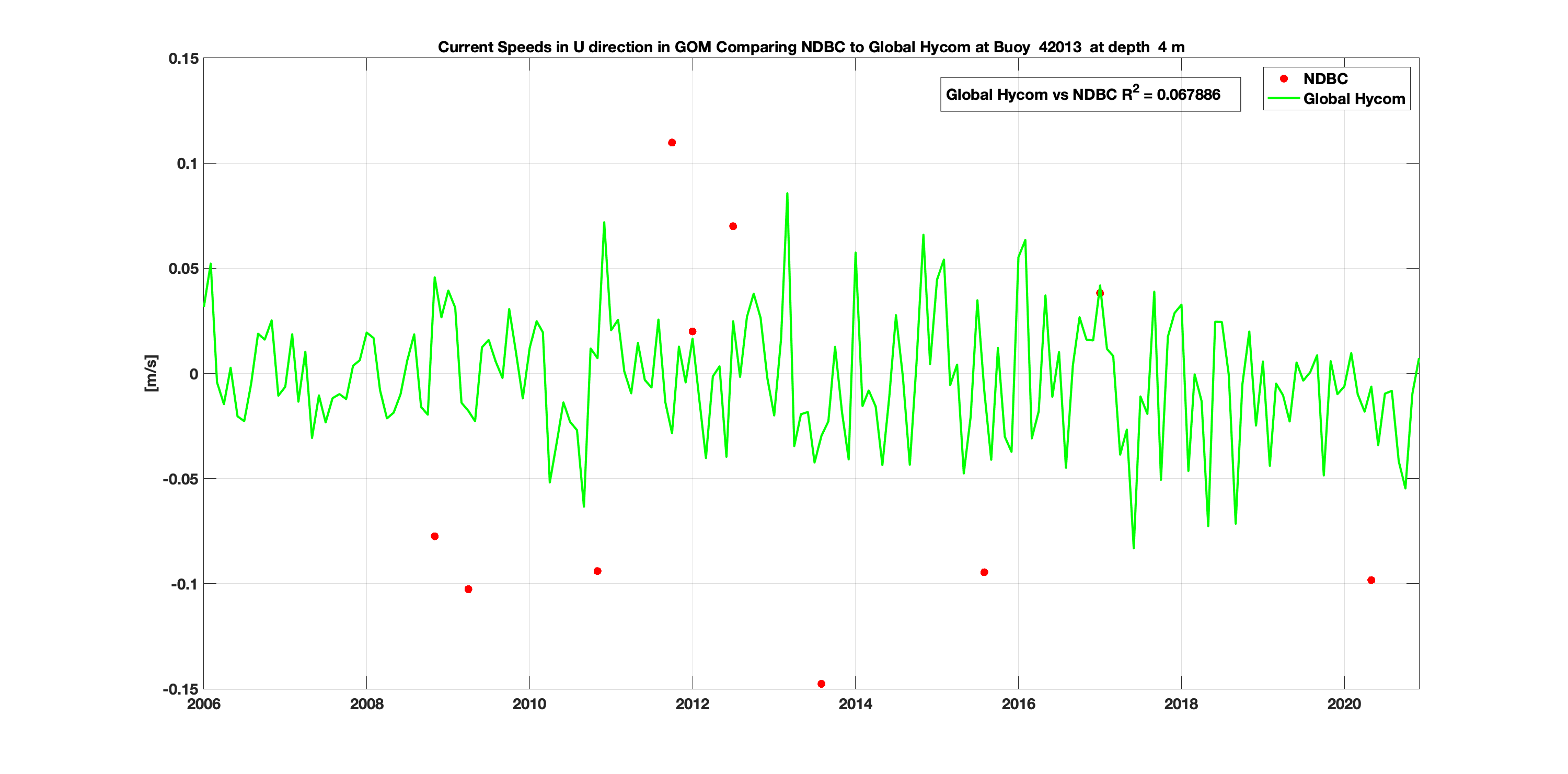Click the lowest red NDBC point near -0.15
Image resolution: width=1568 pixels, height=774 pixels.
point(821,684)
